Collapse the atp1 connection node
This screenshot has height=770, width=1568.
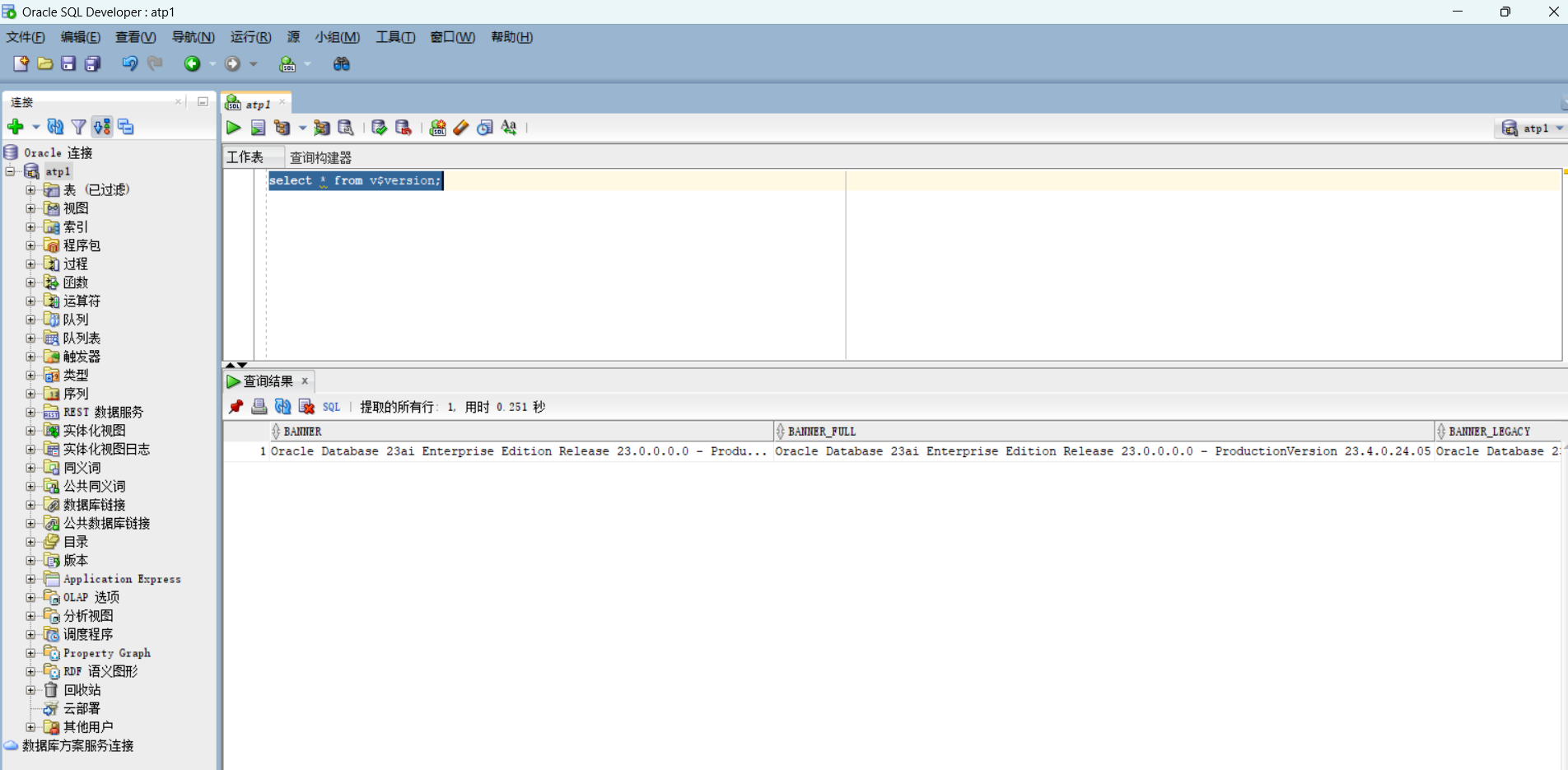point(11,171)
